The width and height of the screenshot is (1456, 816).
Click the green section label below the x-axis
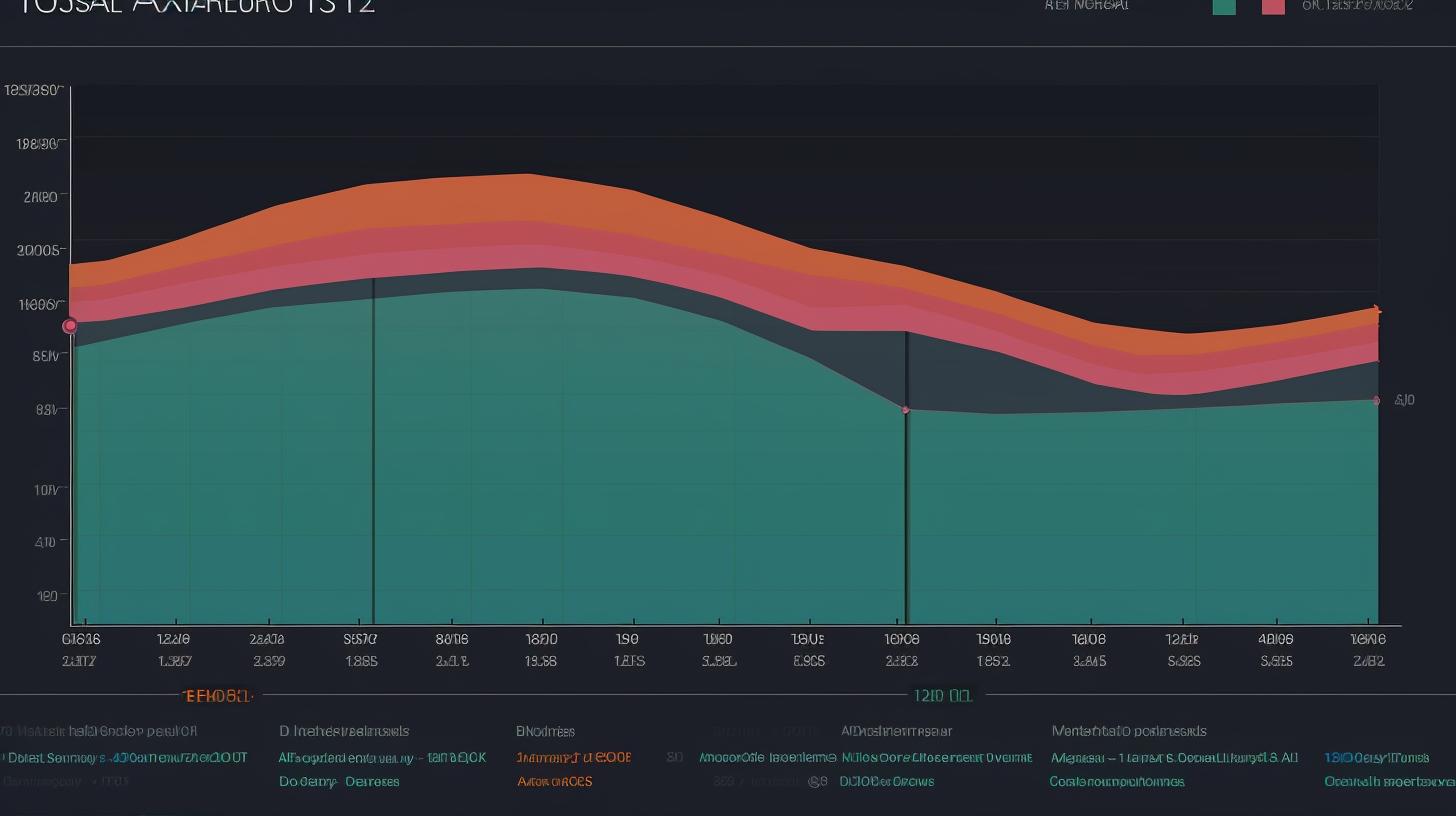click(x=942, y=695)
